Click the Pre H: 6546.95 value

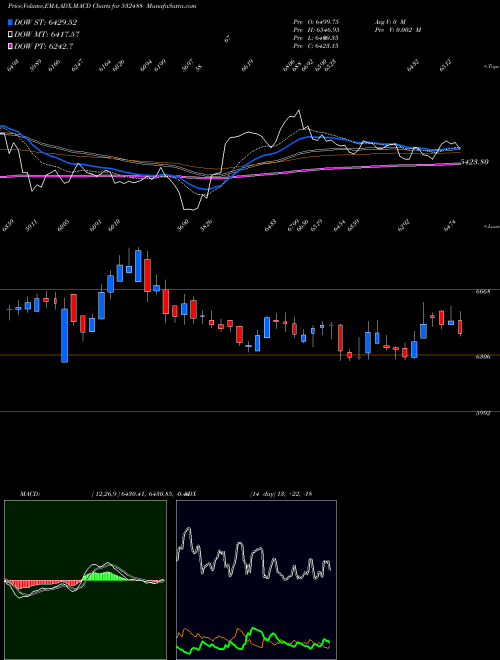pos(316,29)
